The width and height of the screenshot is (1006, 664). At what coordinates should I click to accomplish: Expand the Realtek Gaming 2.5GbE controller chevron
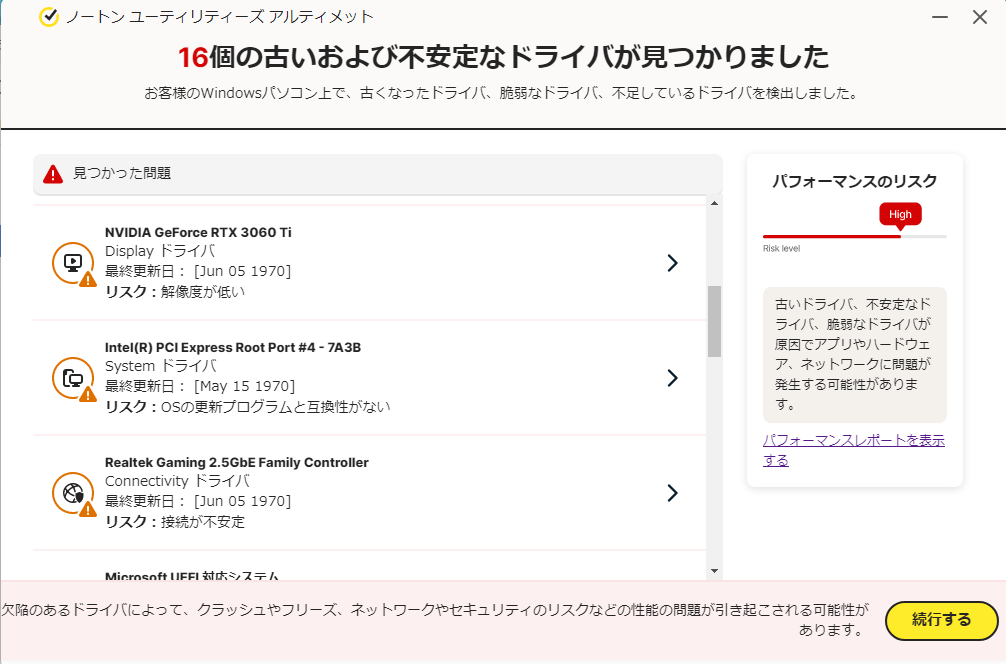672,493
